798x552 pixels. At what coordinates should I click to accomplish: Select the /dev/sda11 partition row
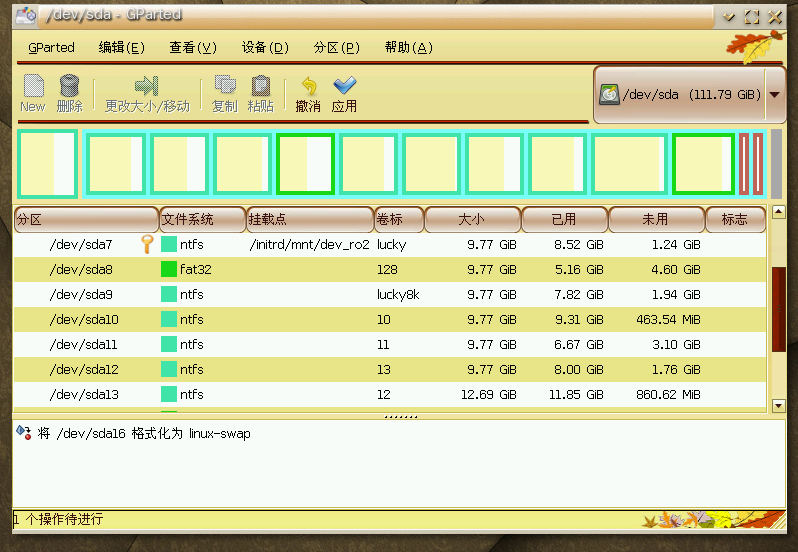pyautogui.click(x=390, y=344)
